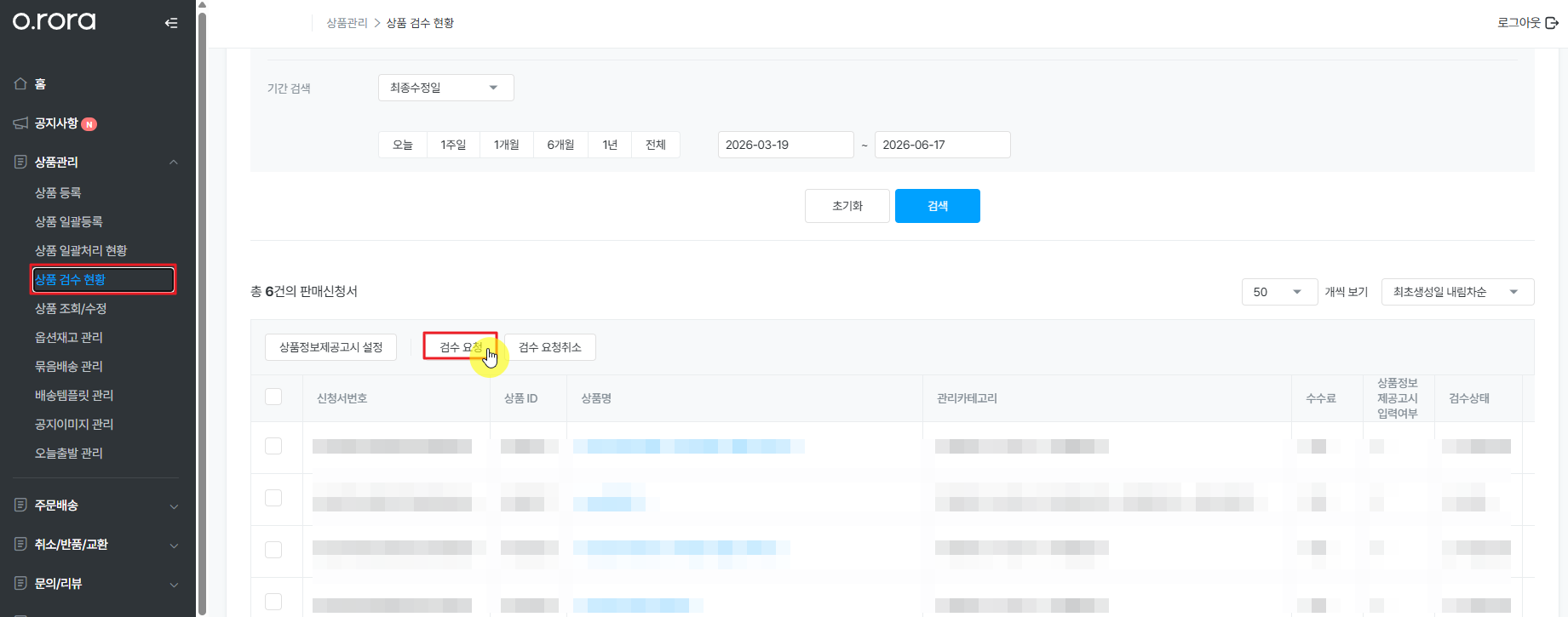Click the 검수 요청 button
This screenshot has width=1568, height=617.
click(461, 347)
